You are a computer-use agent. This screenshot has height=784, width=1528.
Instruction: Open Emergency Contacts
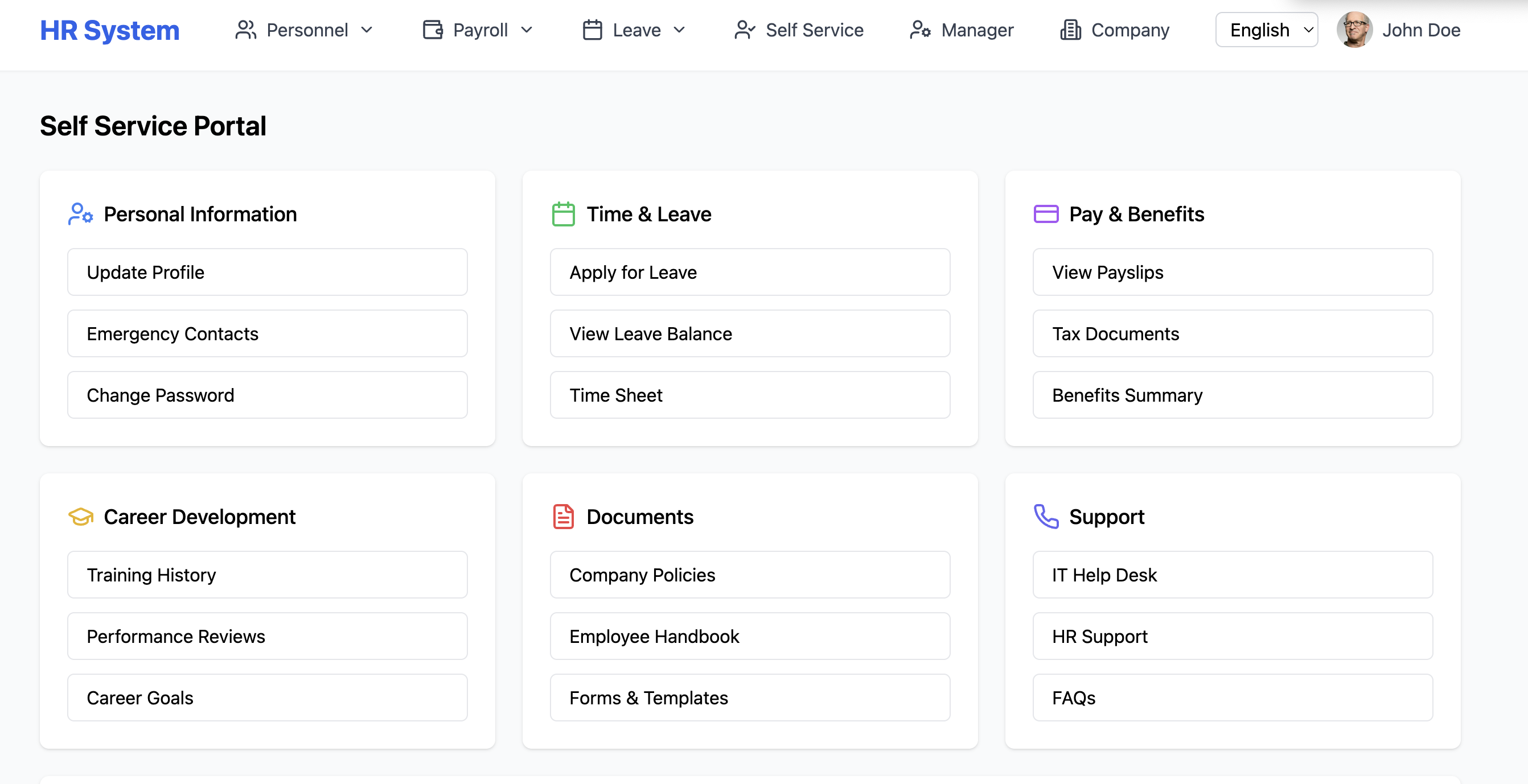268,333
